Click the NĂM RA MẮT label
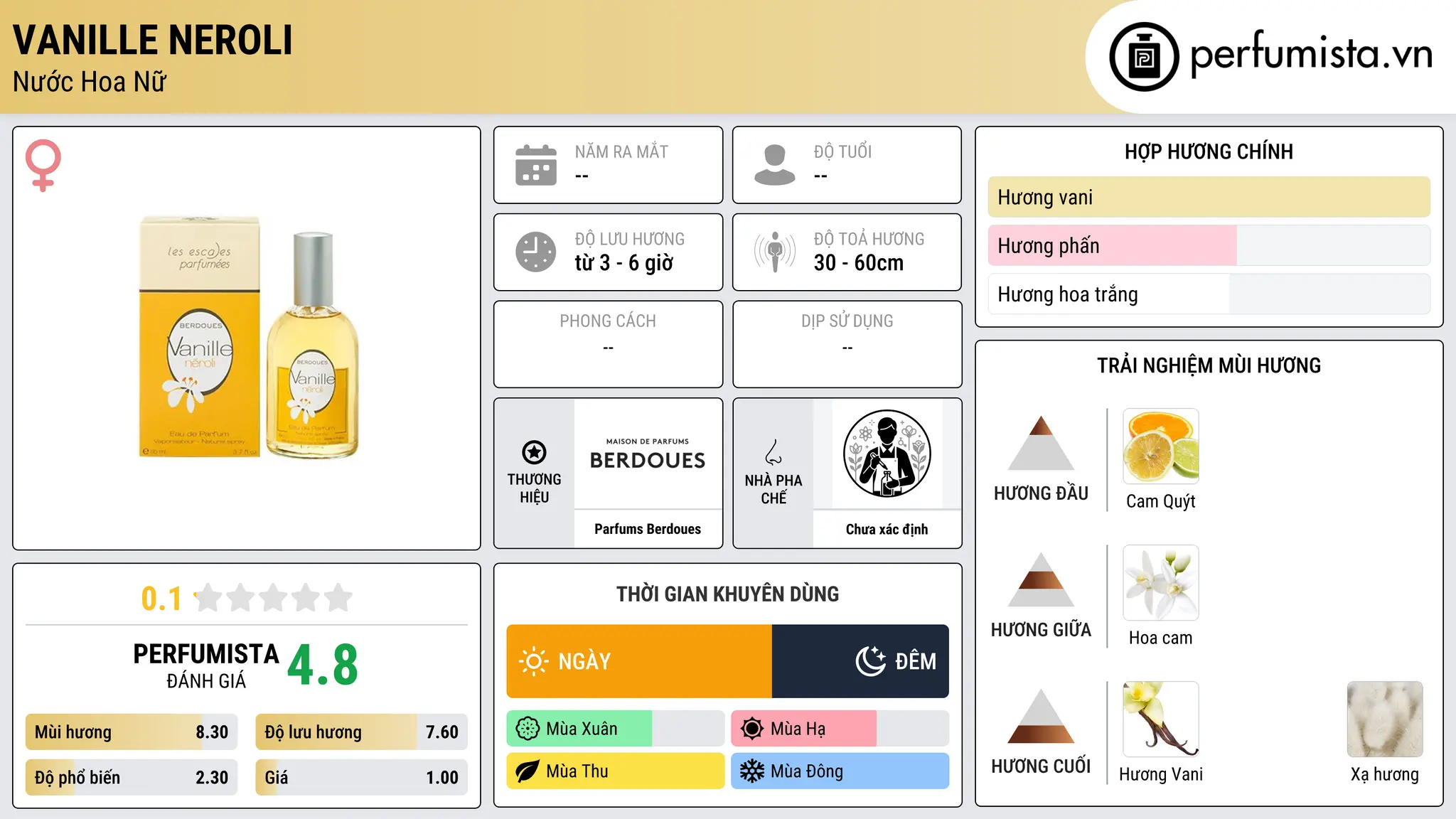The image size is (1456, 819). [x=621, y=151]
